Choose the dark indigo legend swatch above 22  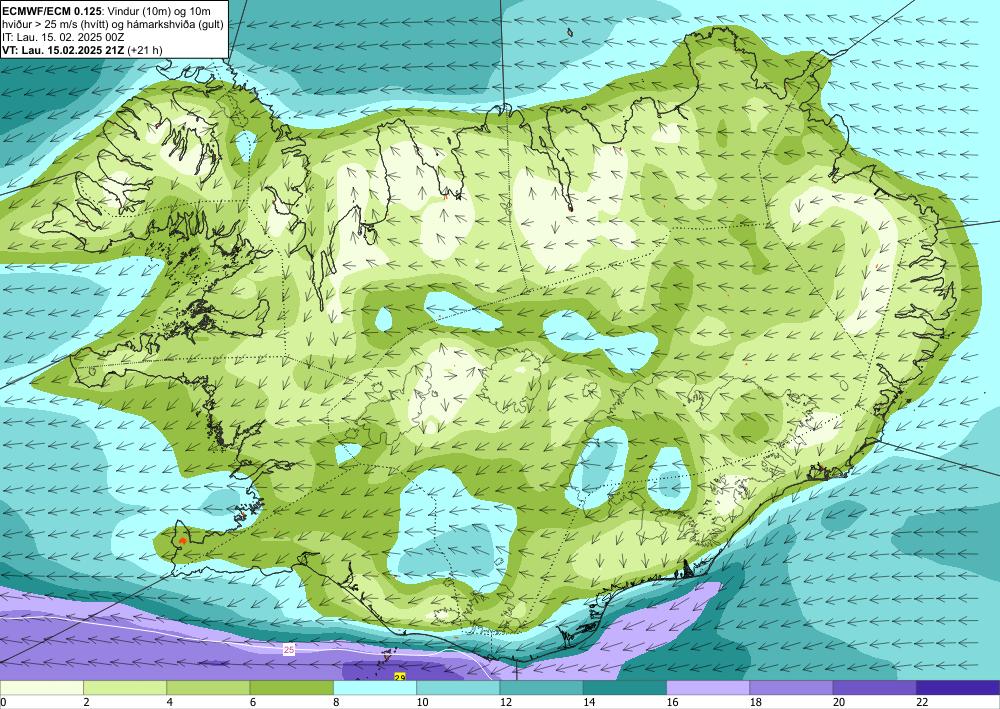959,687
